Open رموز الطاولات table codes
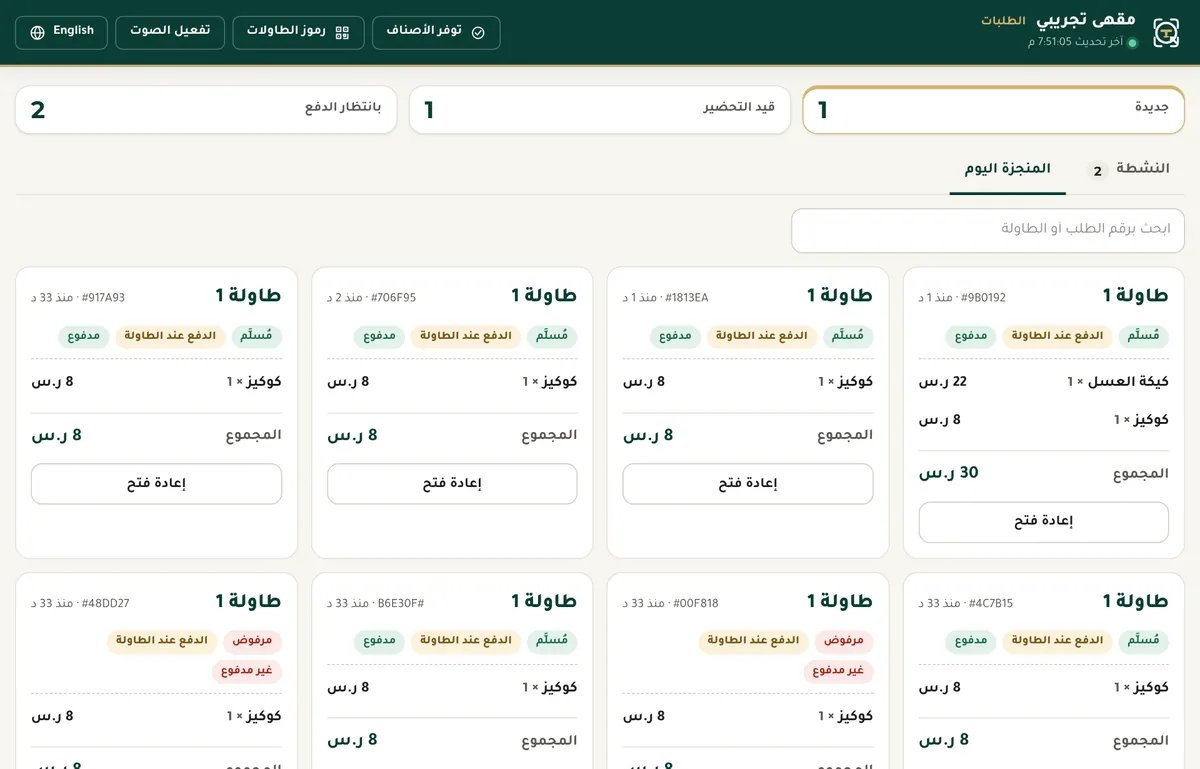The width and height of the screenshot is (1200, 769). point(299,32)
